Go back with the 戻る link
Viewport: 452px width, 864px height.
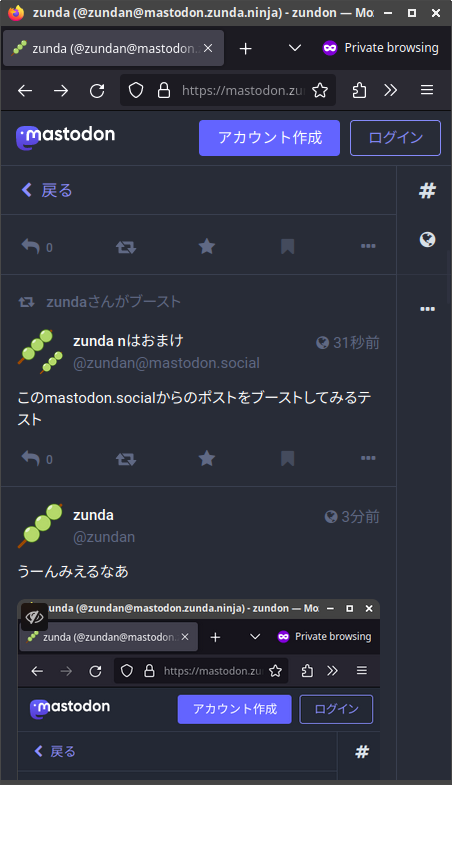(x=47, y=190)
